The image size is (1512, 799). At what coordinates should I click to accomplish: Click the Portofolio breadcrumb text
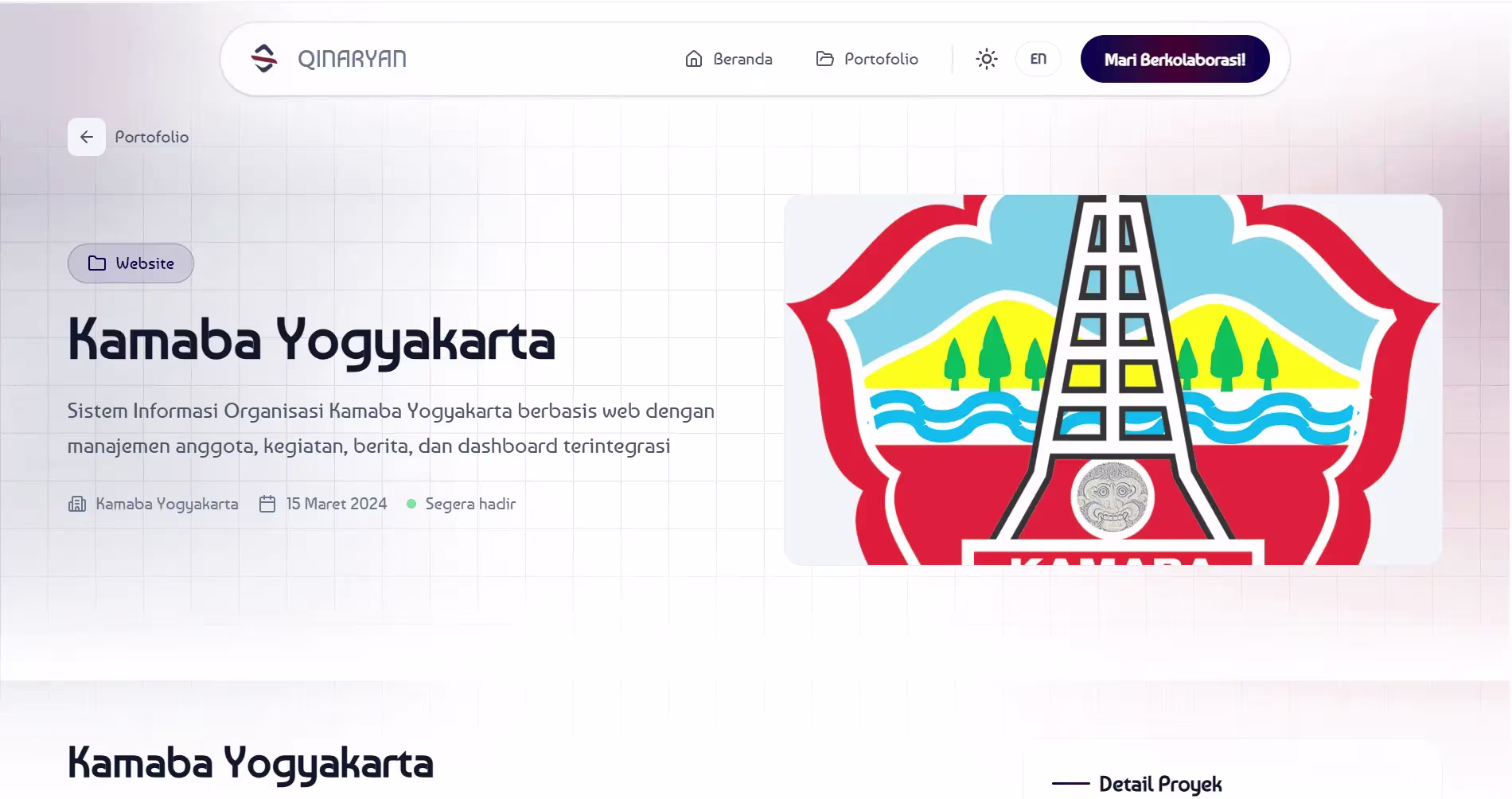[152, 137]
